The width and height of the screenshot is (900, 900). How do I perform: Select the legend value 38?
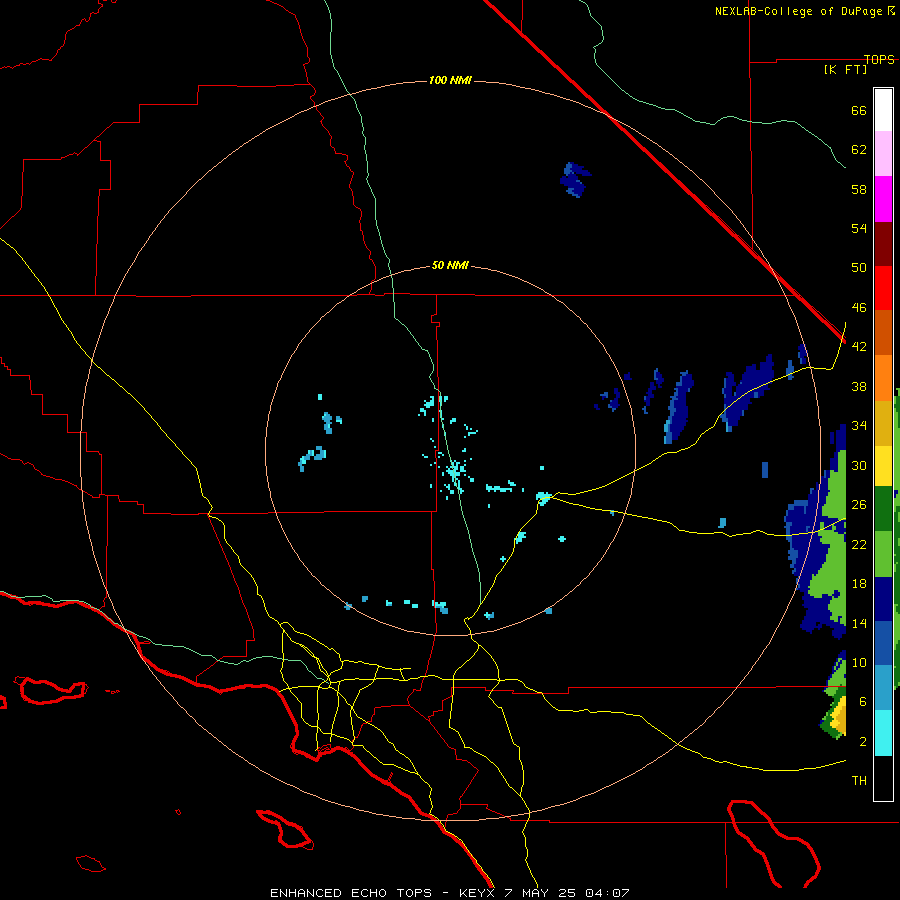(859, 386)
